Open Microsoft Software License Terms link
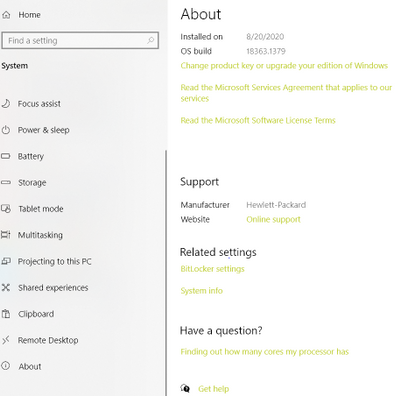This screenshot has width=400, height=396. click(258, 120)
